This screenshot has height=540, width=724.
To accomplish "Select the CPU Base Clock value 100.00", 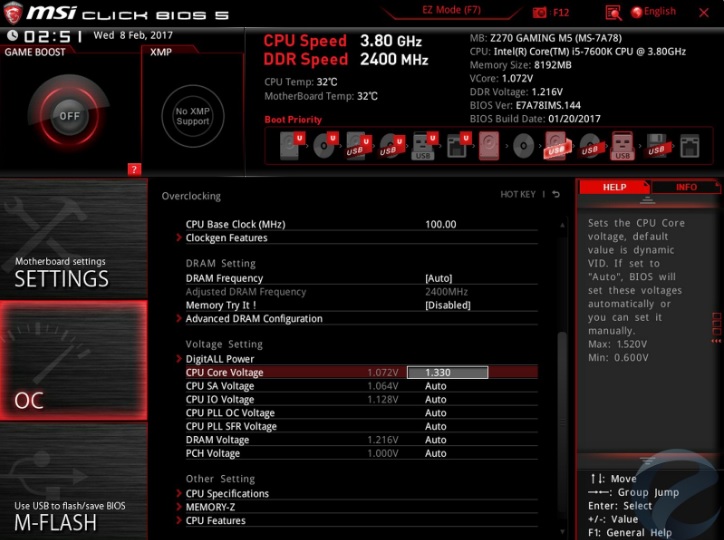I will (440, 224).
